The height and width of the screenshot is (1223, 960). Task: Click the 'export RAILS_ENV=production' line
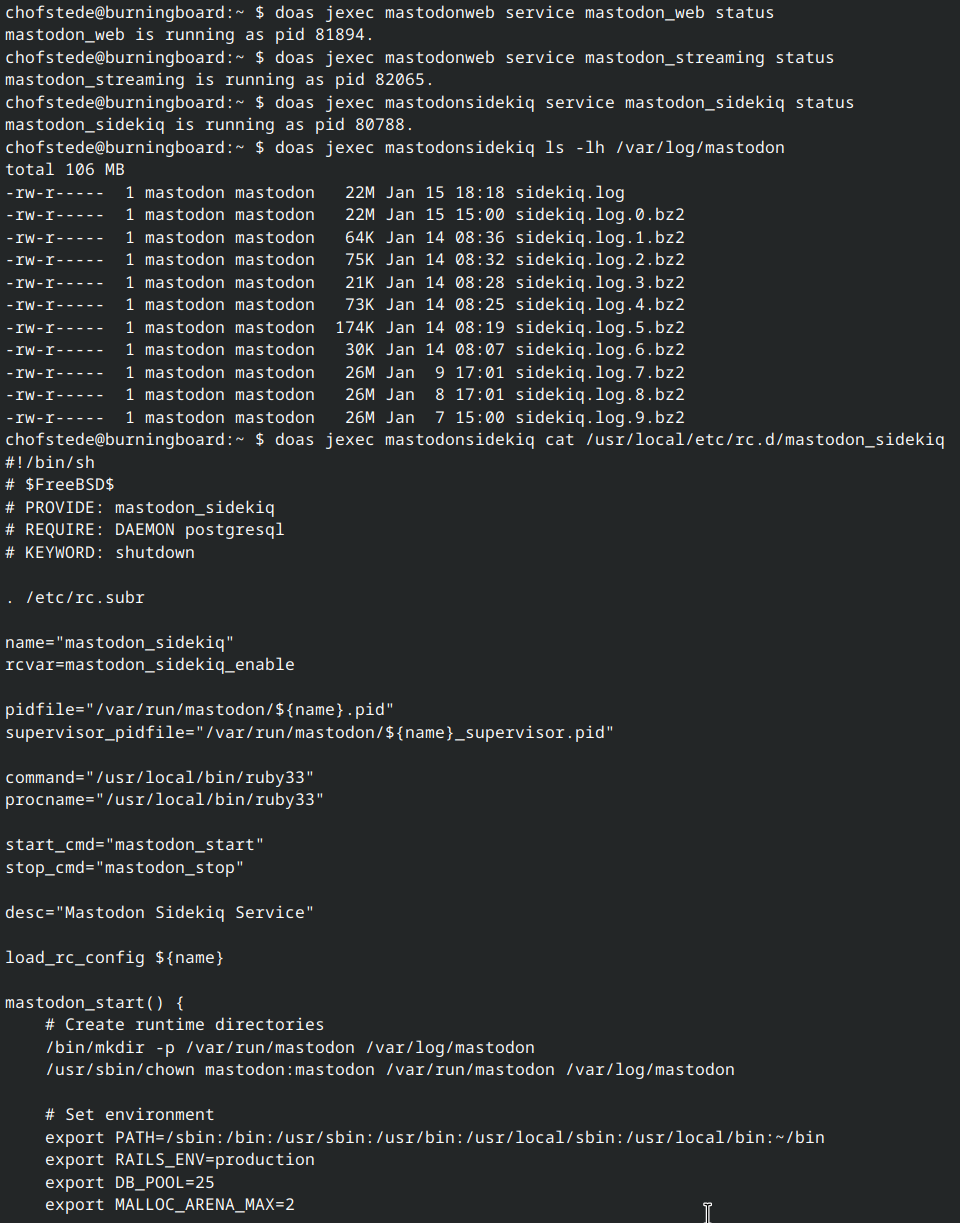pos(180,1159)
